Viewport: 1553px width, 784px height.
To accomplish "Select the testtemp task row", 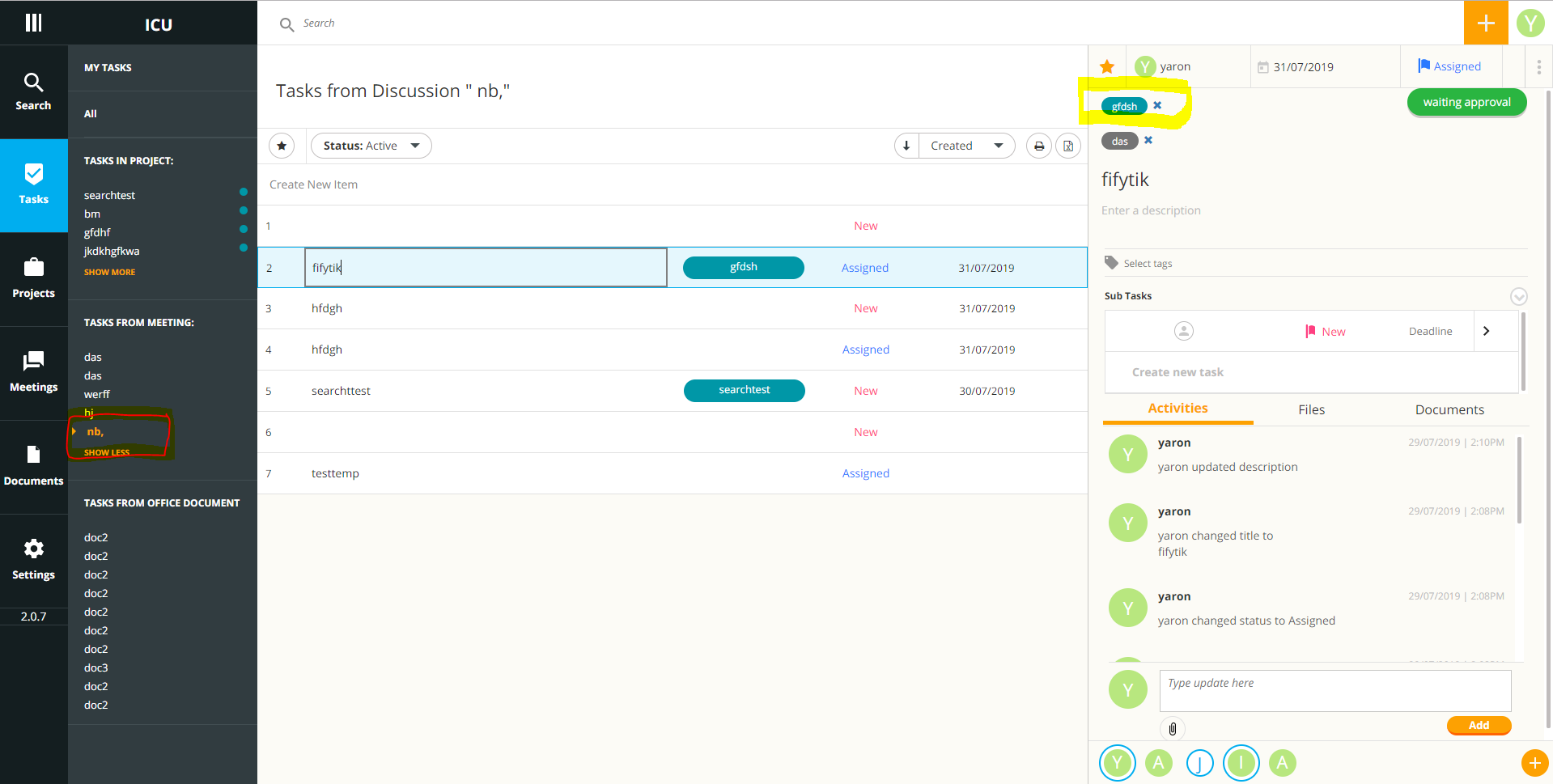I will pos(673,473).
